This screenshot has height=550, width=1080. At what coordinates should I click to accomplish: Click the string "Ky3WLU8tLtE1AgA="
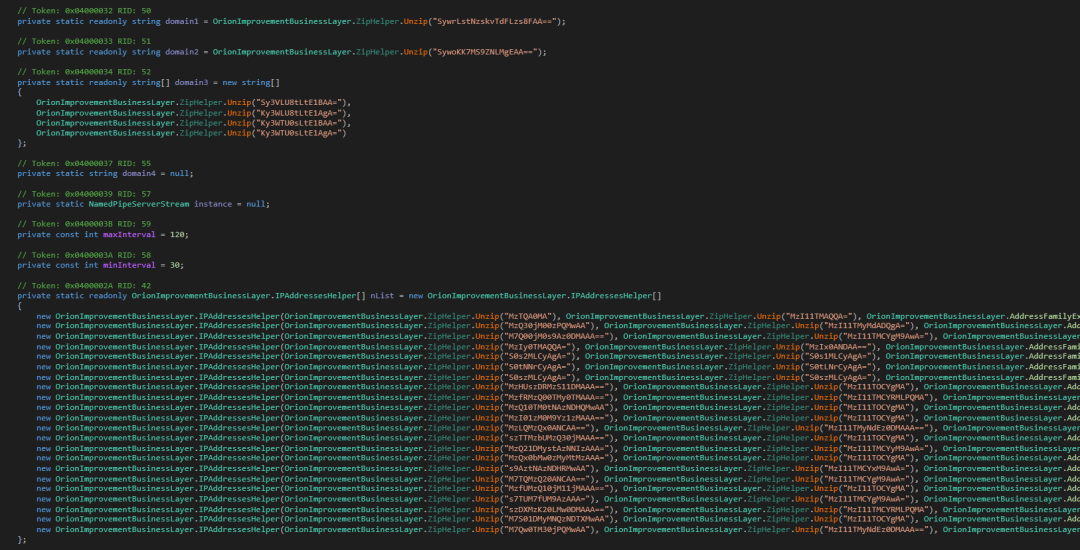(x=299, y=113)
